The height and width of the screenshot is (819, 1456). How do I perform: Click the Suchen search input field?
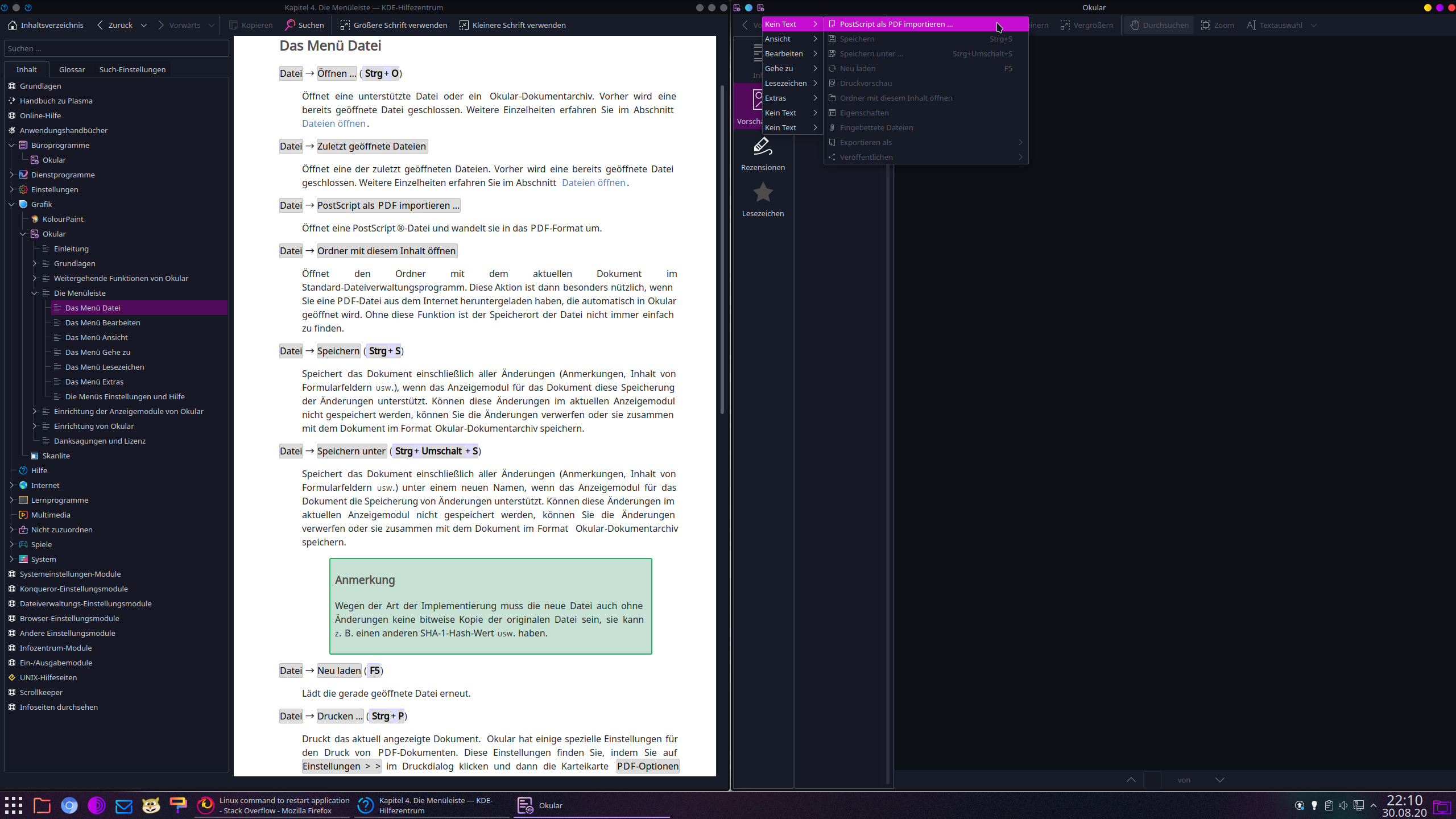[x=117, y=48]
